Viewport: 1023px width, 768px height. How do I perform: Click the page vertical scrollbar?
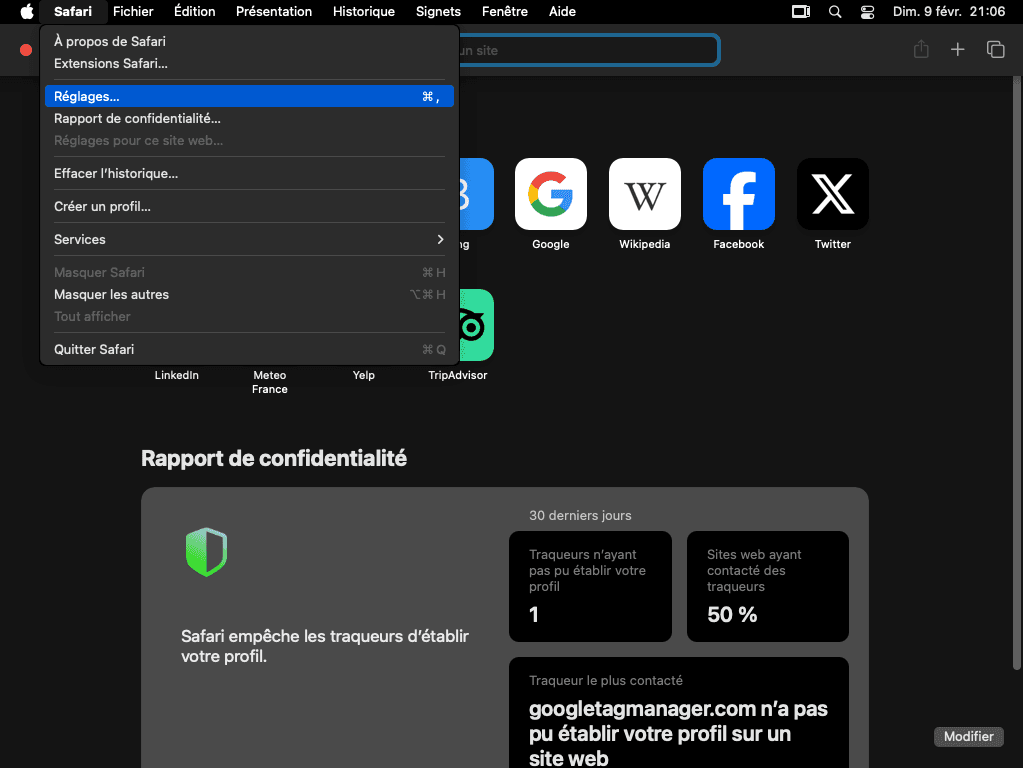(1016, 373)
